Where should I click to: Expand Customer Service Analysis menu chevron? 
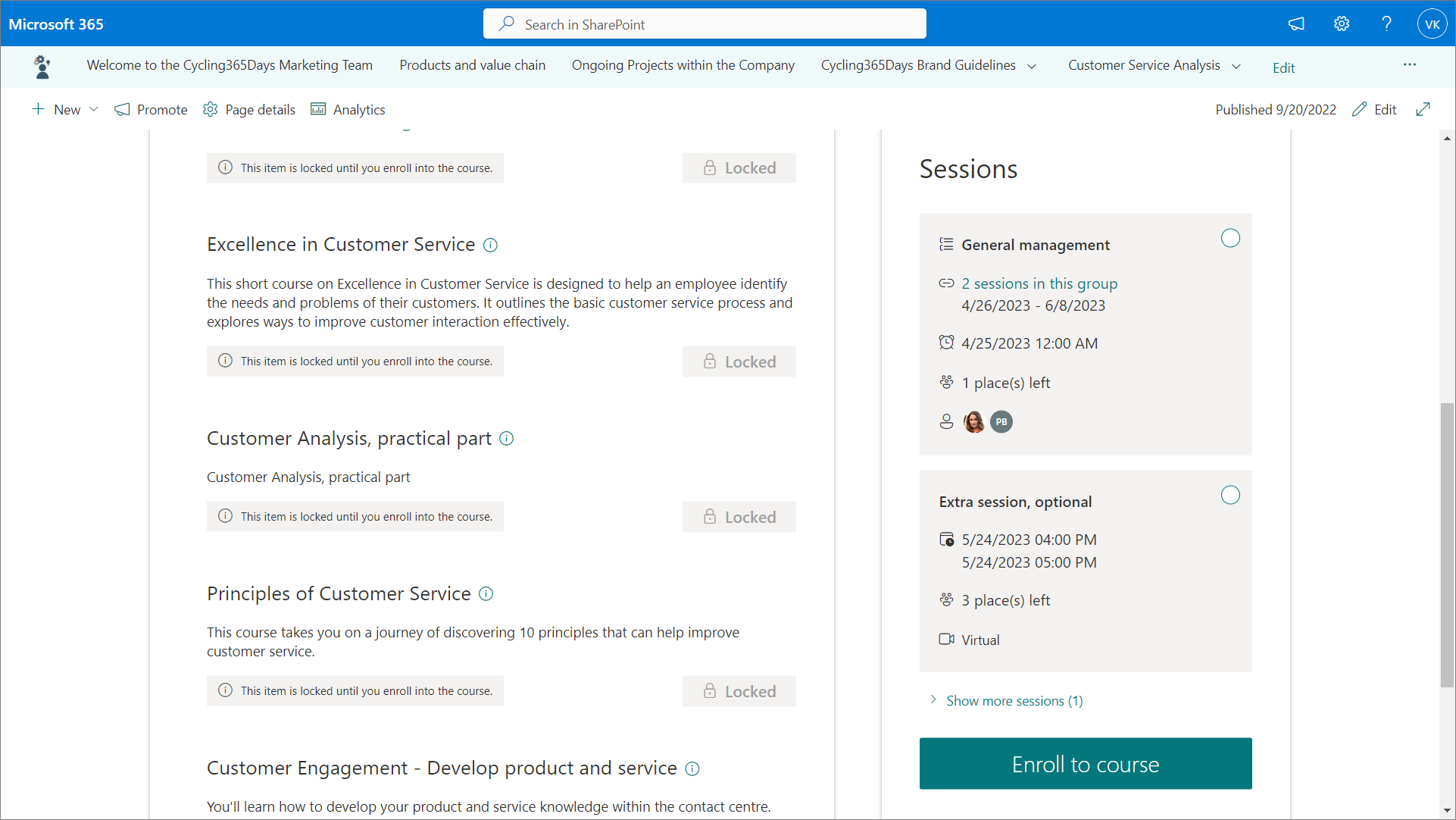(x=1236, y=66)
